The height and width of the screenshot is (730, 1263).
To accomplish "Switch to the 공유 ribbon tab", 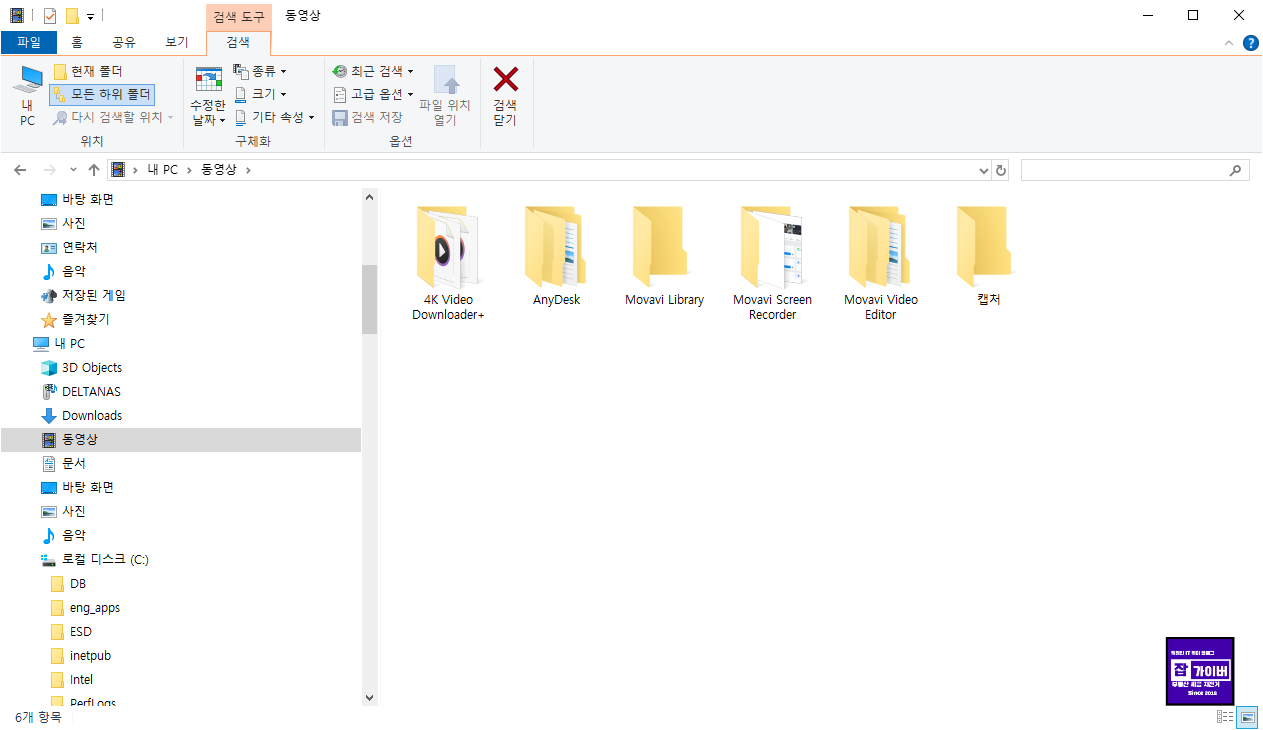I will [124, 42].
